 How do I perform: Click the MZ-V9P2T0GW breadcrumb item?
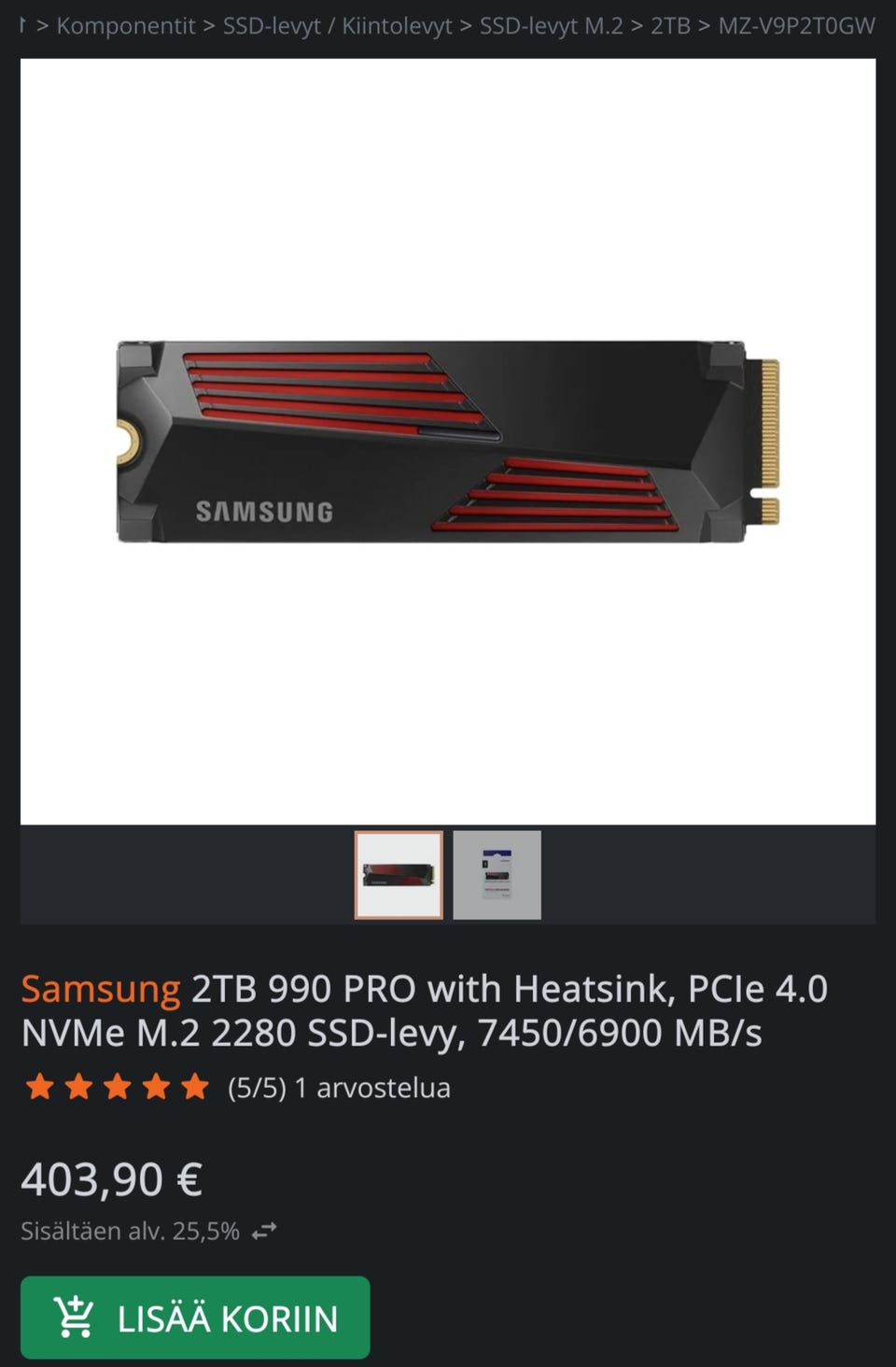coord(796,25)
